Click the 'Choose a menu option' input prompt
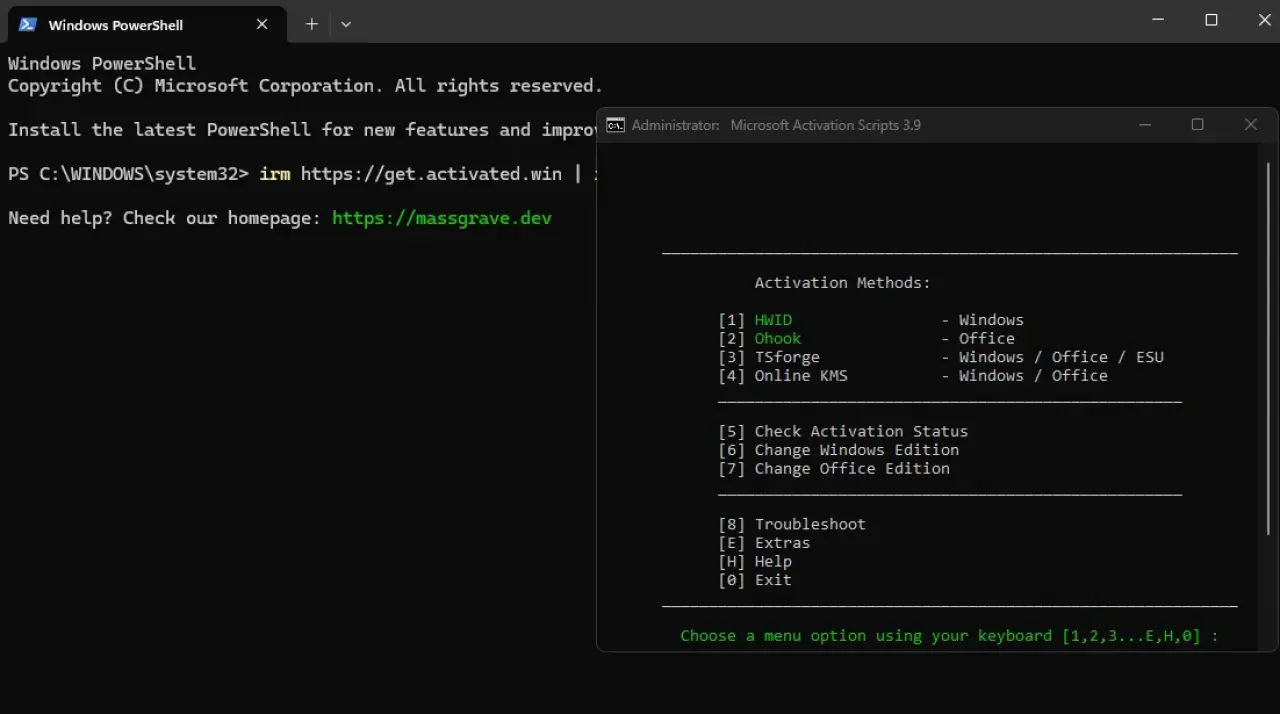The width and height of the screenshot is (1280, 714). pos(948,636)
